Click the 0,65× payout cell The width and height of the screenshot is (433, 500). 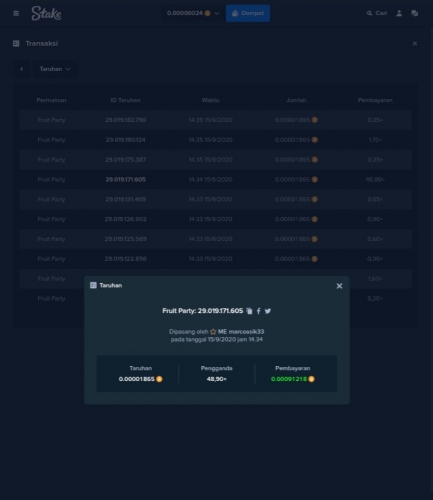375,199
